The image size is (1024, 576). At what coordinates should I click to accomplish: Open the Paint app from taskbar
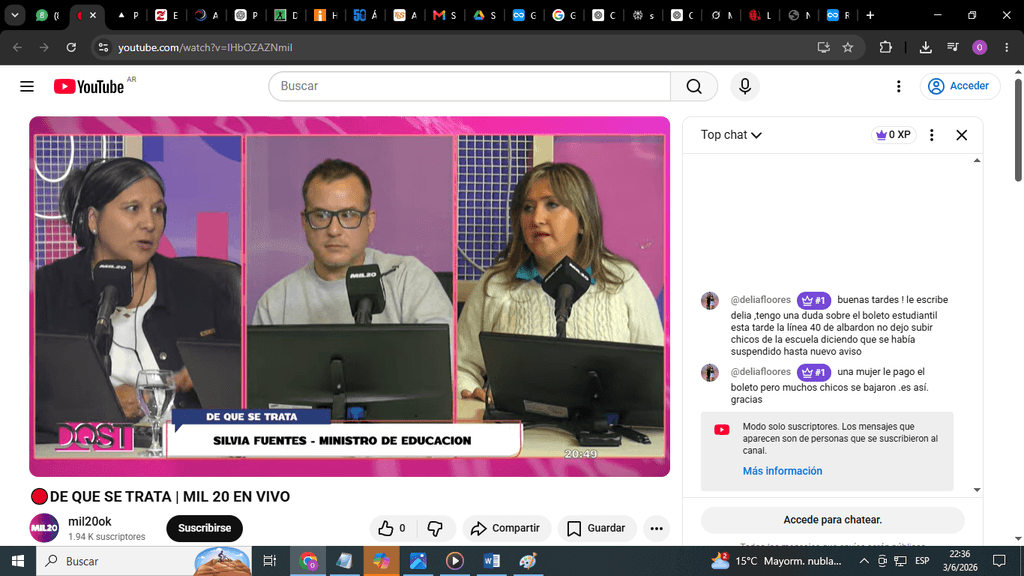(528, 561)
